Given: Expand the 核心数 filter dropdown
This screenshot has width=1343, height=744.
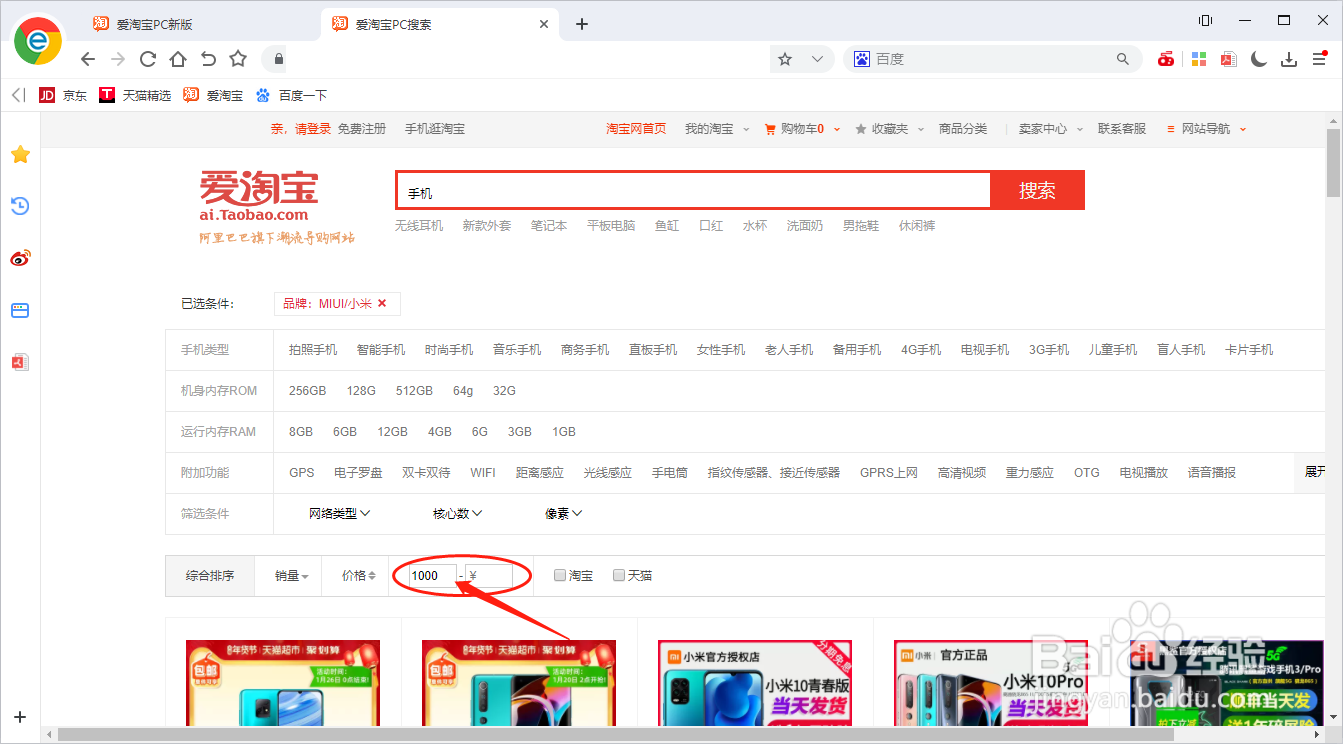Looking at the screenshot, I should click(x=457, y=513).
